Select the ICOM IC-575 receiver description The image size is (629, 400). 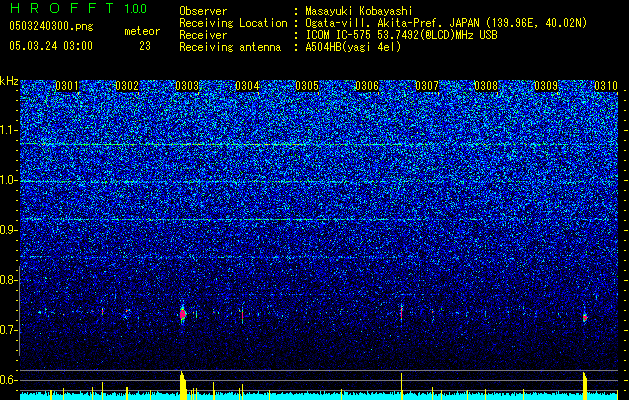(401, 35)
